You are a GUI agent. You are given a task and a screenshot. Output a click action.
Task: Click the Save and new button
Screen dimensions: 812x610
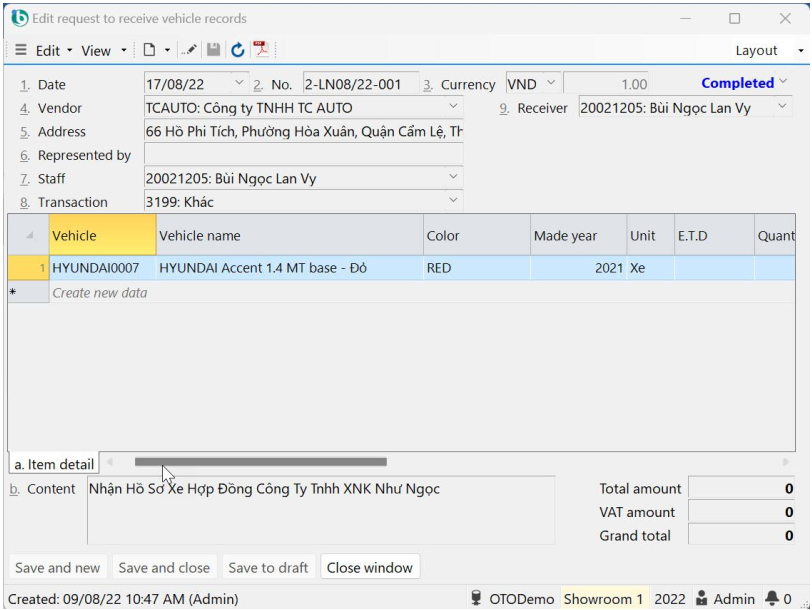click(57, 567)
